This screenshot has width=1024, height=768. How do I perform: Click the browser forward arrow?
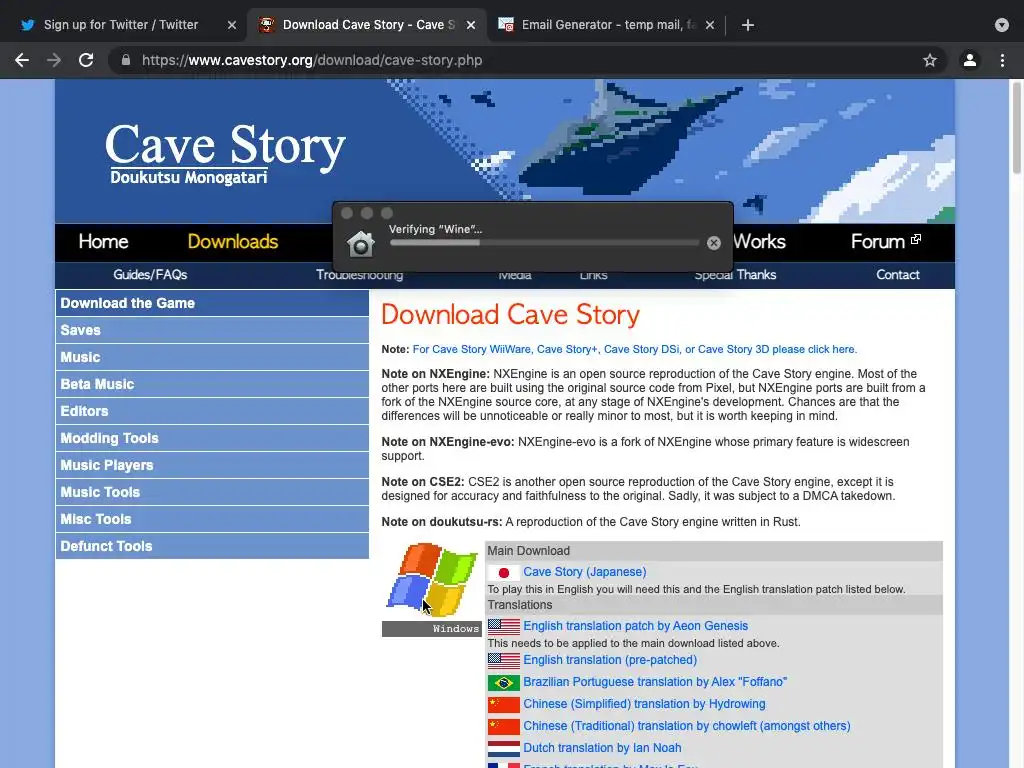coord(54,60)
